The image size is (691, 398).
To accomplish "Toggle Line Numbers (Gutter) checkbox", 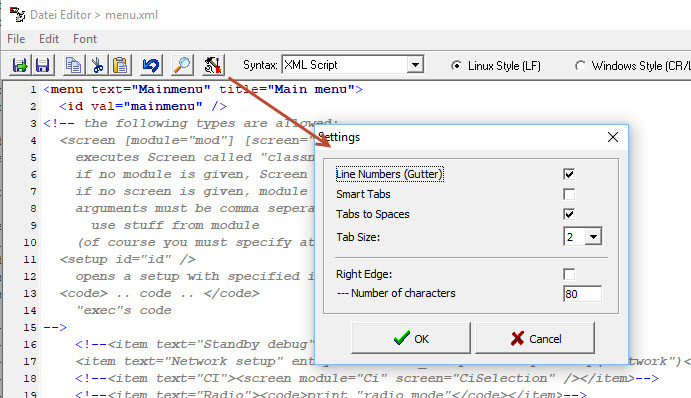I will (569, 174).
